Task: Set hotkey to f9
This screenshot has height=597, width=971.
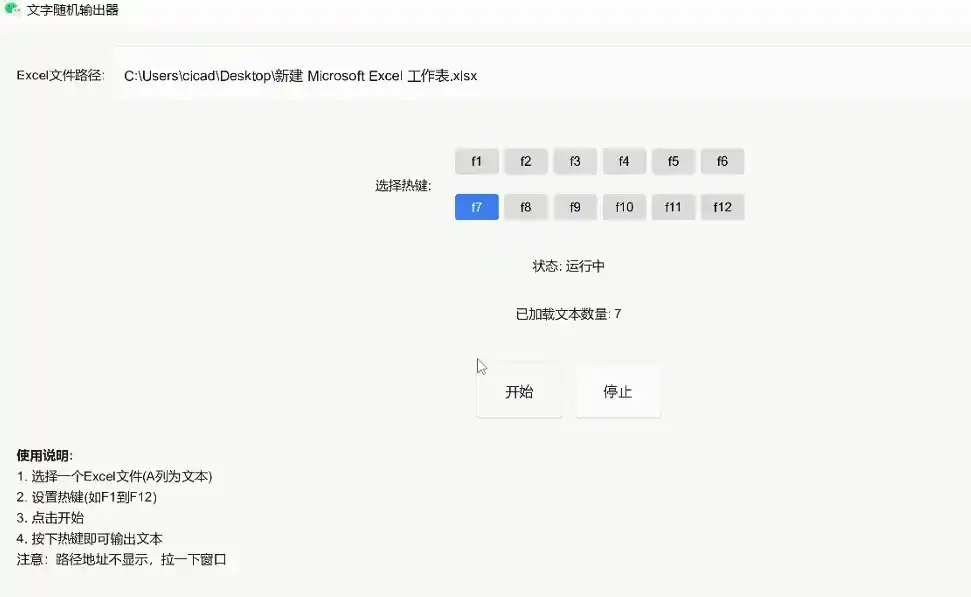Action: (x=575, y=207)
